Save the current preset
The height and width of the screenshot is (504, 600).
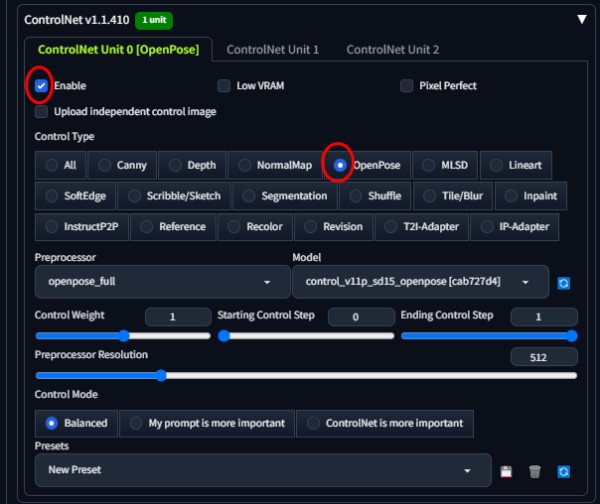click(x=506, y=471)
